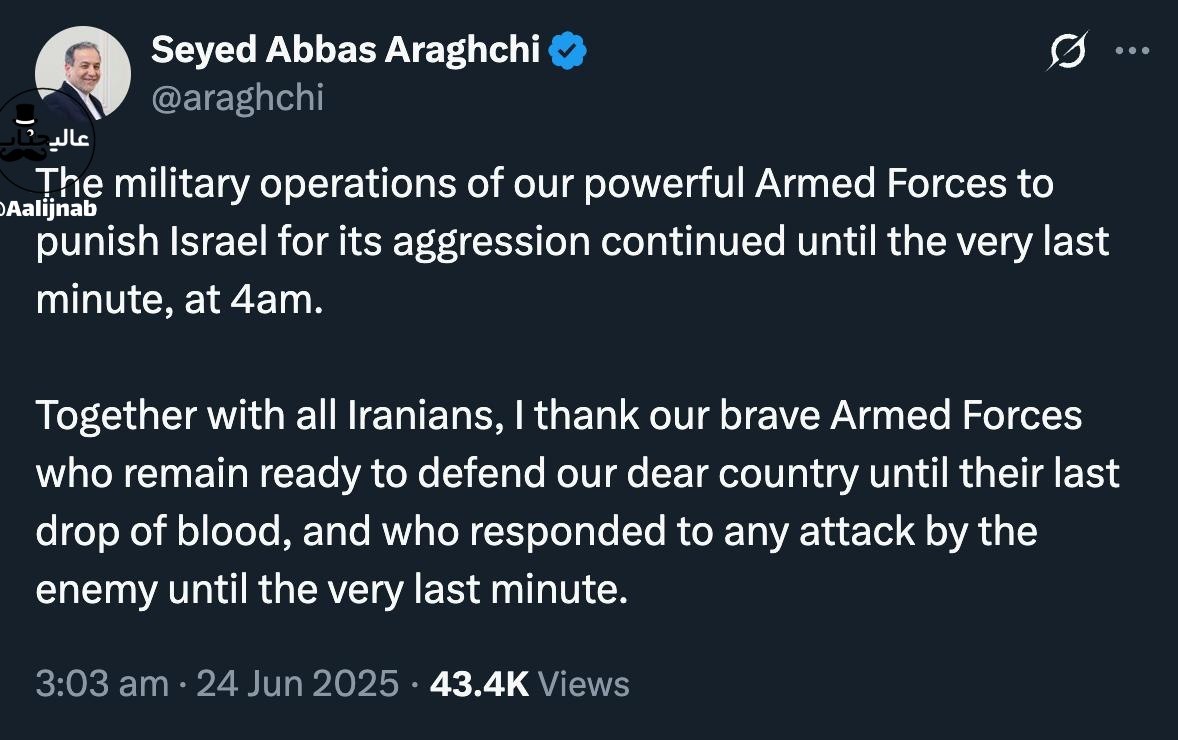Click the Grok slash-circle icon
The image size is (1178, 740).
[1067, 50]
